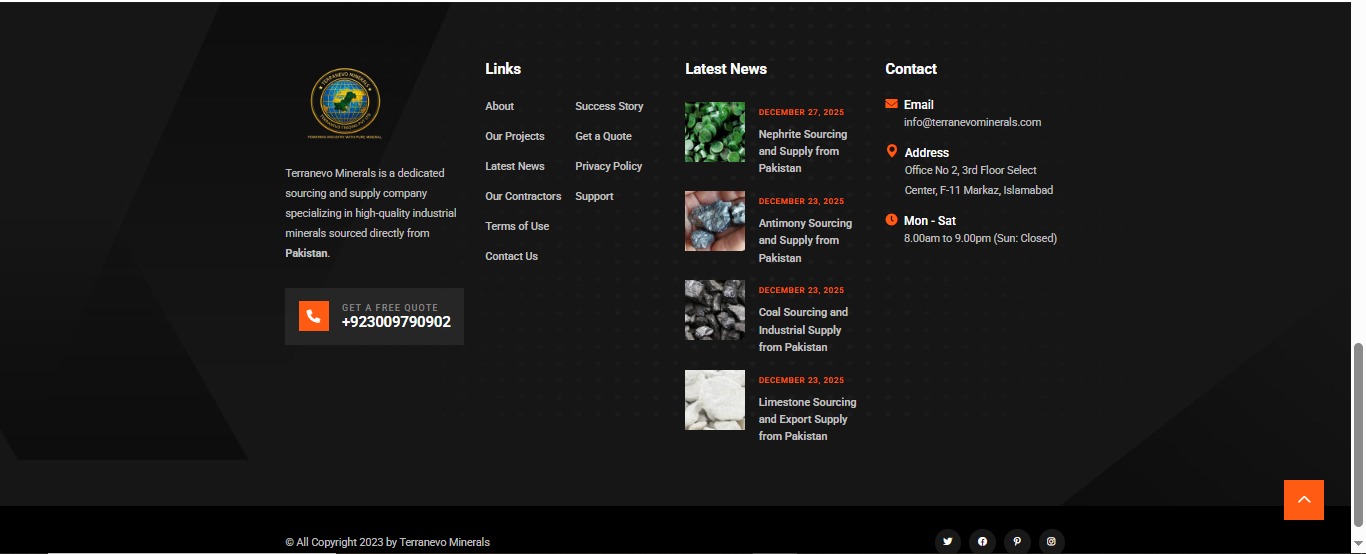Image resolution: width=1366 pixels, height=554 pixels.
Task: Open the Success Story link
Action: coord(609,106)
